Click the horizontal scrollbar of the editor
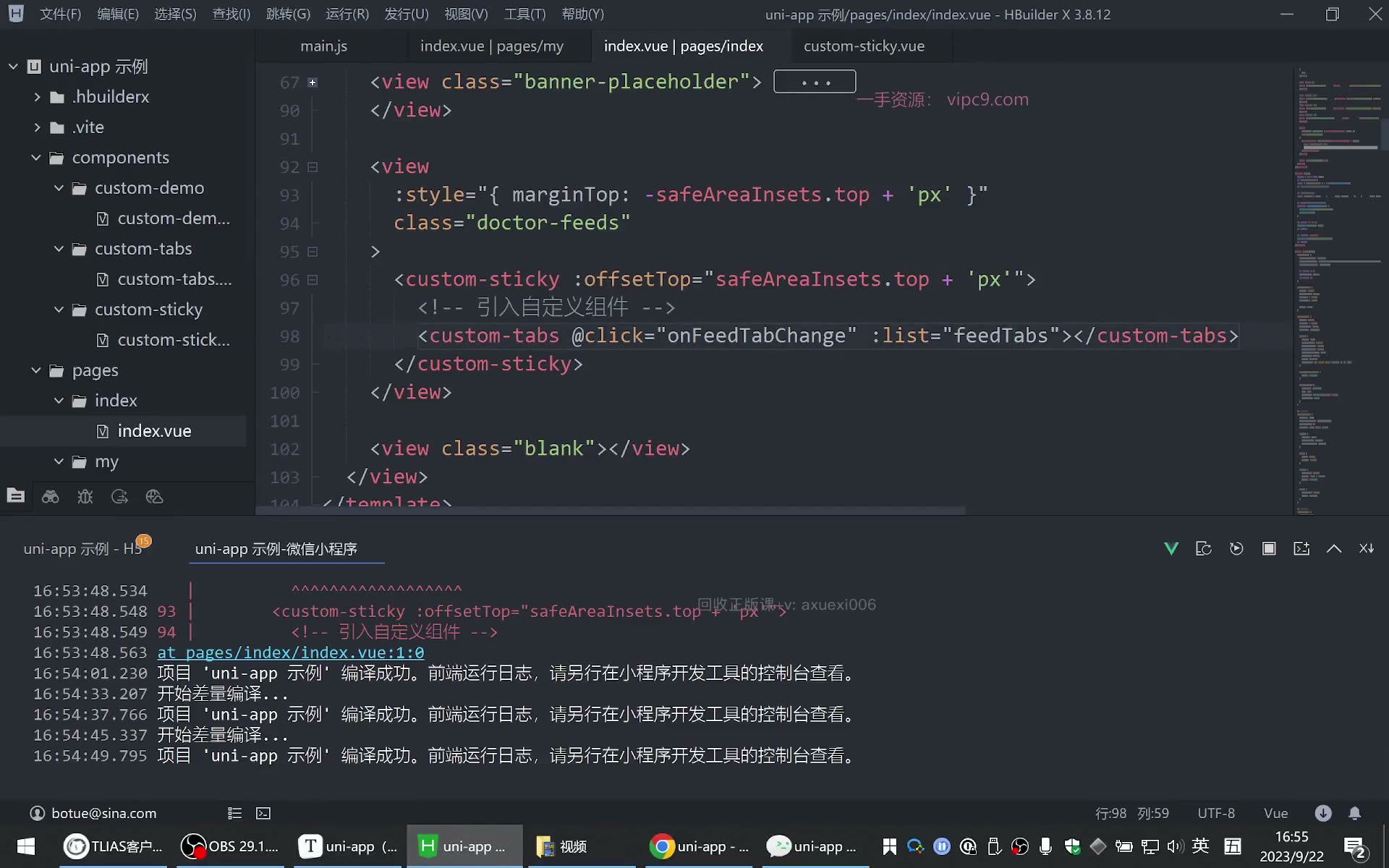The image size is (1389, 868). (x=611, y=511)
